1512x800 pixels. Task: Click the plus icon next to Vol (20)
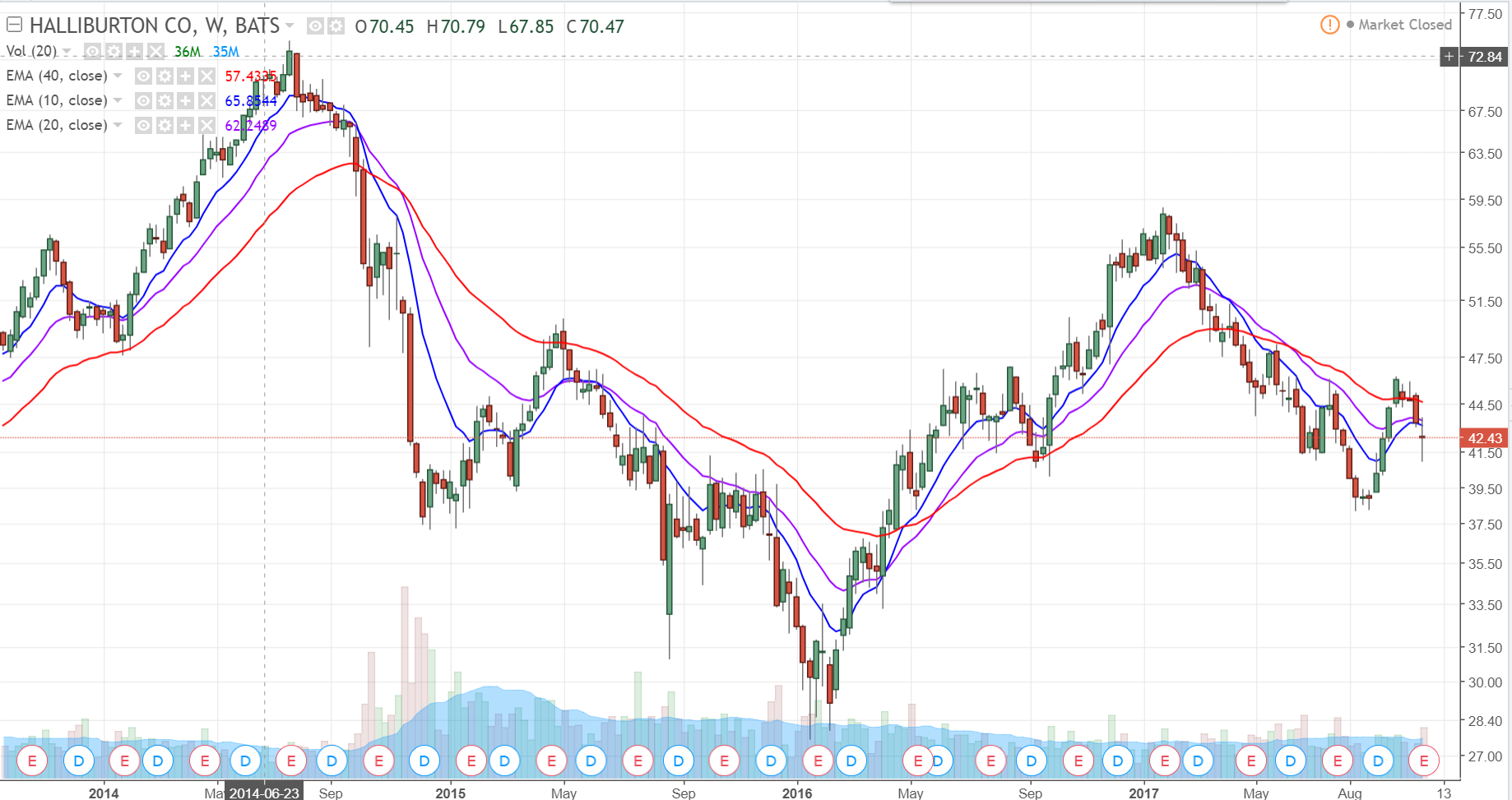point(134,52)
